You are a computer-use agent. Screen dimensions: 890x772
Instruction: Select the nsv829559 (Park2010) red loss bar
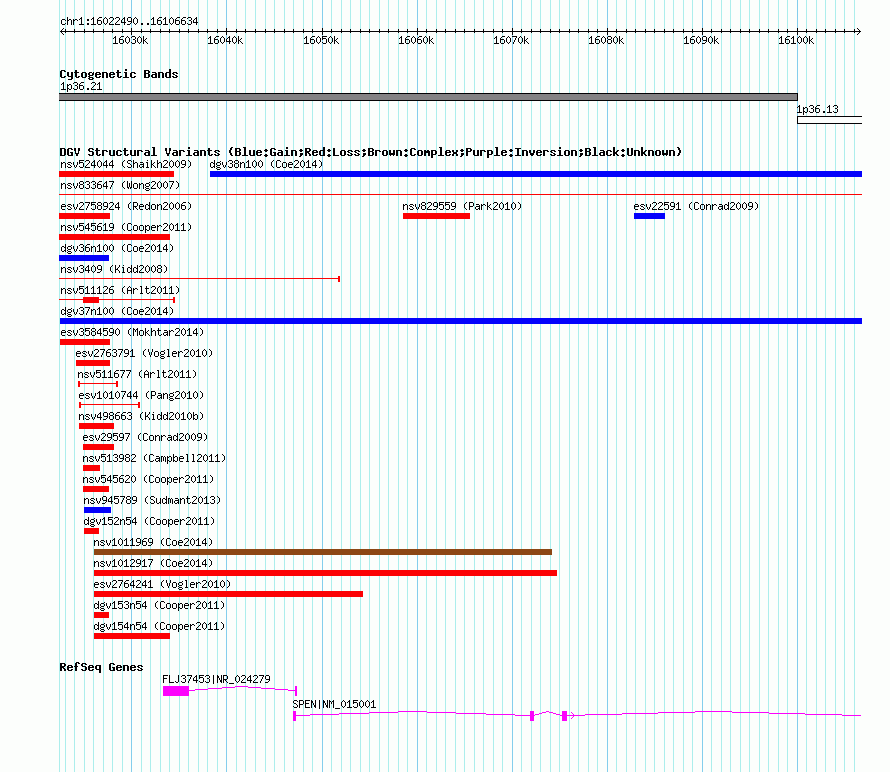(x=436, y=216)
